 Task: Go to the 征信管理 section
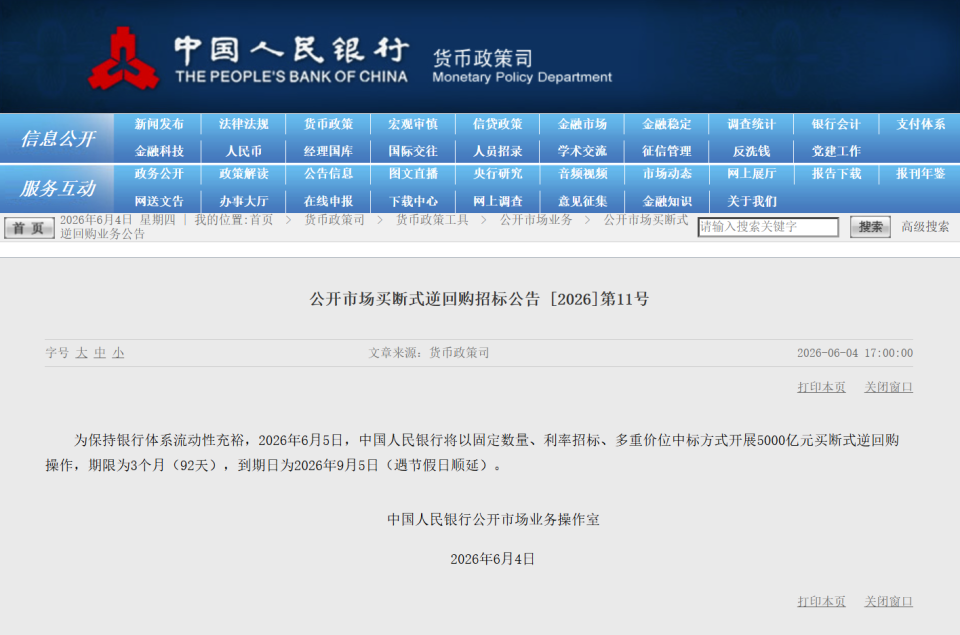click(x=667, y=151)
